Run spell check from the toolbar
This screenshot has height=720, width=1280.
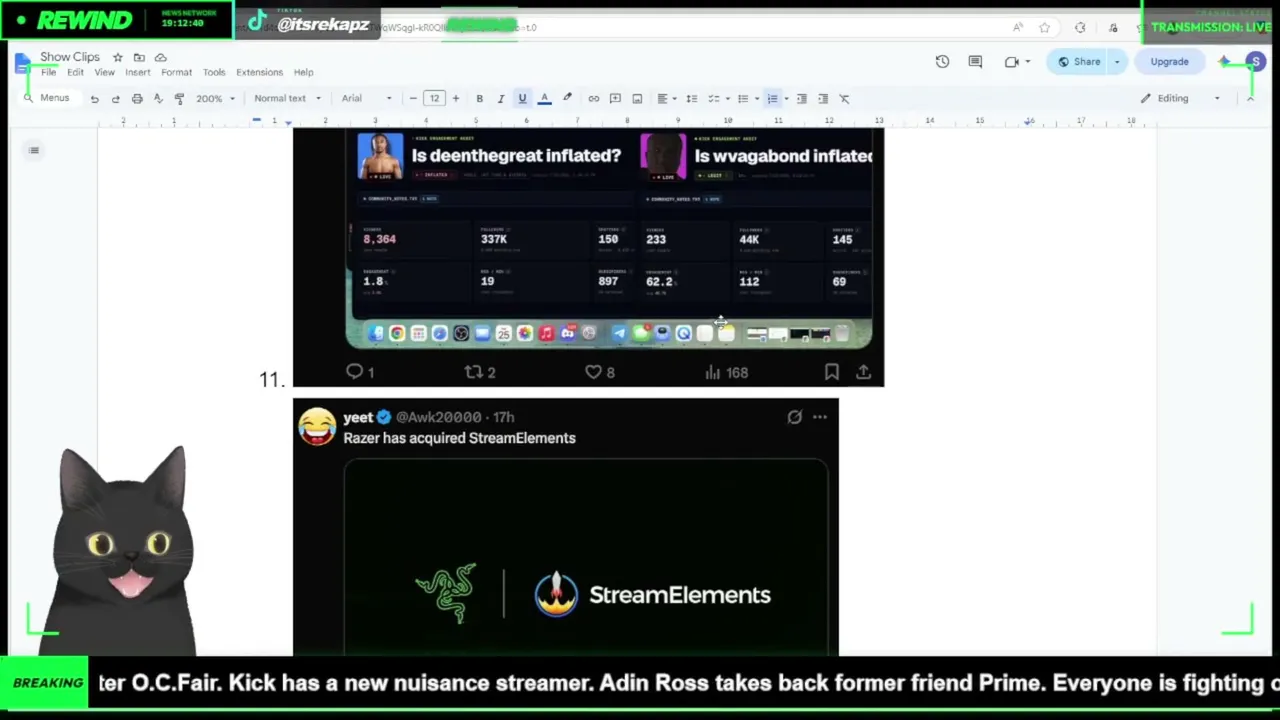pyautogui.click(x=158, y=99)
